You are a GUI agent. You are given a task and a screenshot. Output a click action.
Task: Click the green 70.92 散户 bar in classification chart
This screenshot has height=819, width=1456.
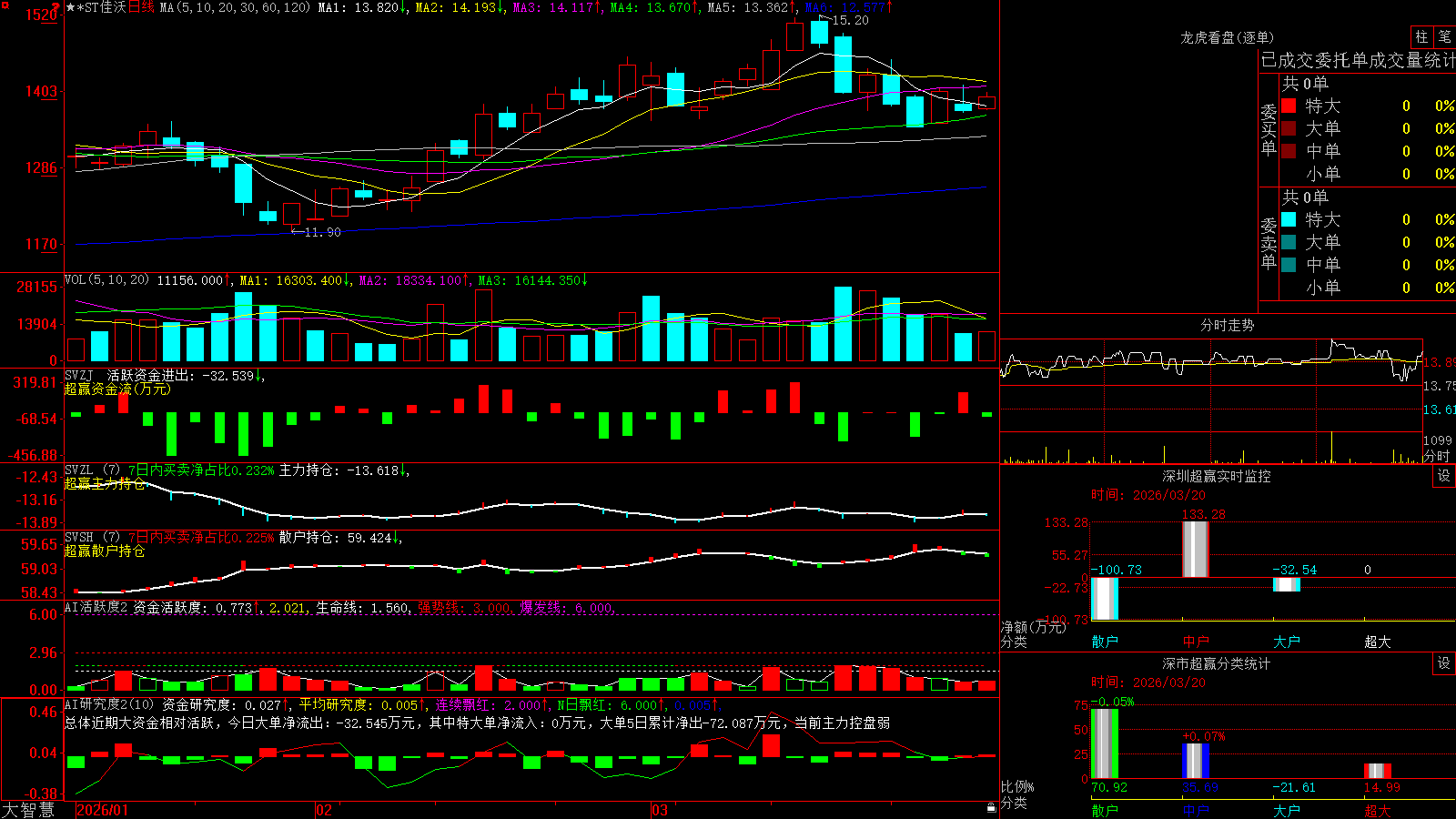click(1104, 743)
